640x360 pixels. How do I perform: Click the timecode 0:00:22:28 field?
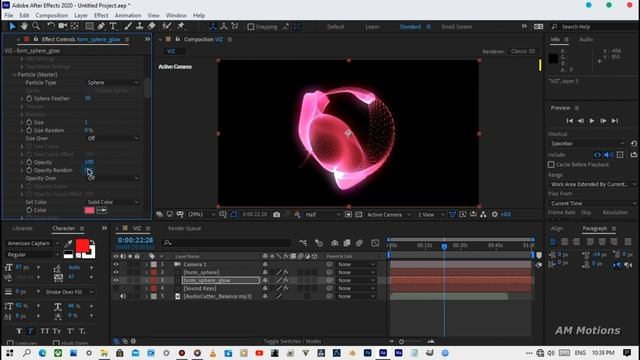click(x=135, y=240)
